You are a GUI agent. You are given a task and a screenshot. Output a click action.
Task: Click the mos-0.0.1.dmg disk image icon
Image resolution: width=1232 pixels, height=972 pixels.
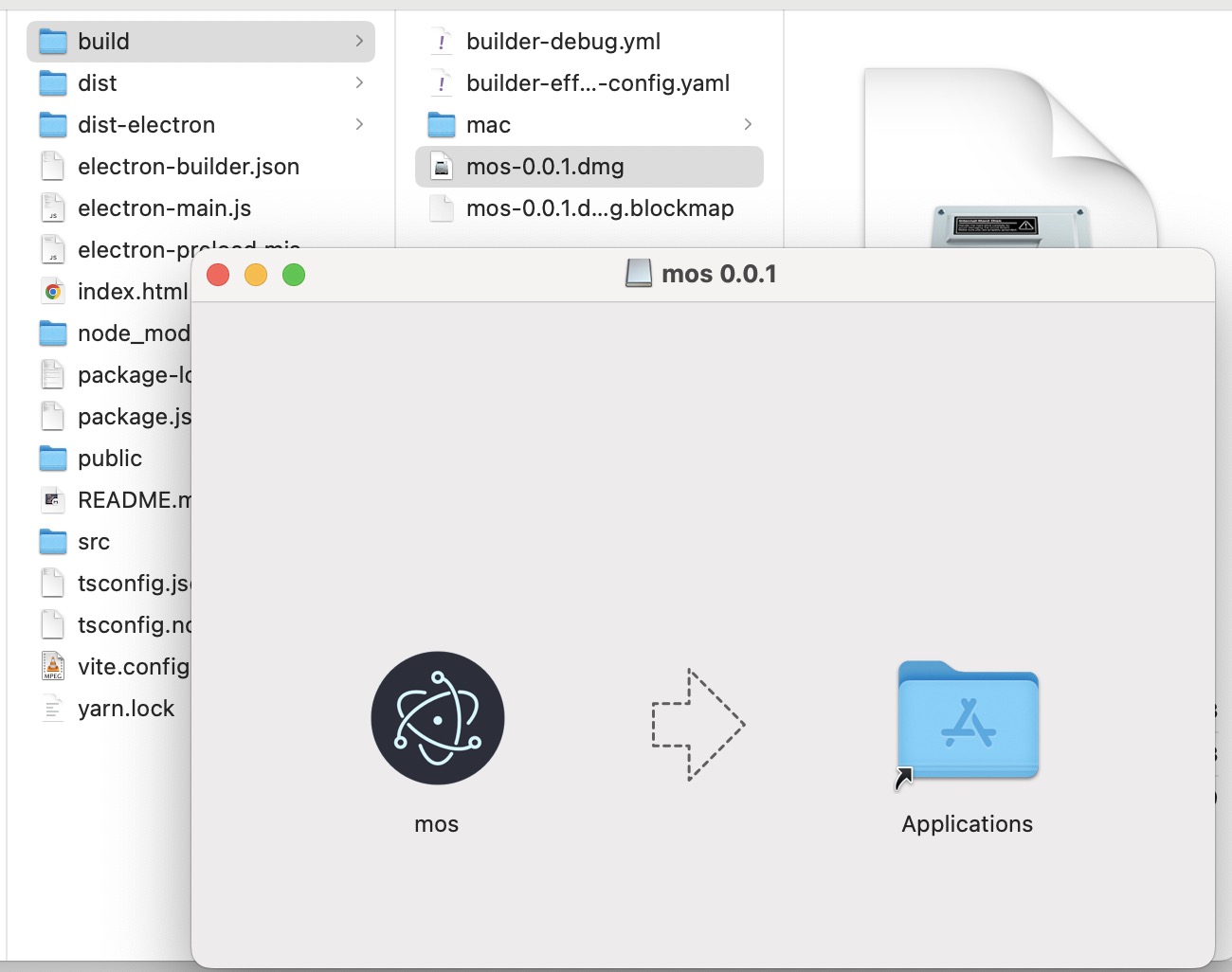[442, 167]
